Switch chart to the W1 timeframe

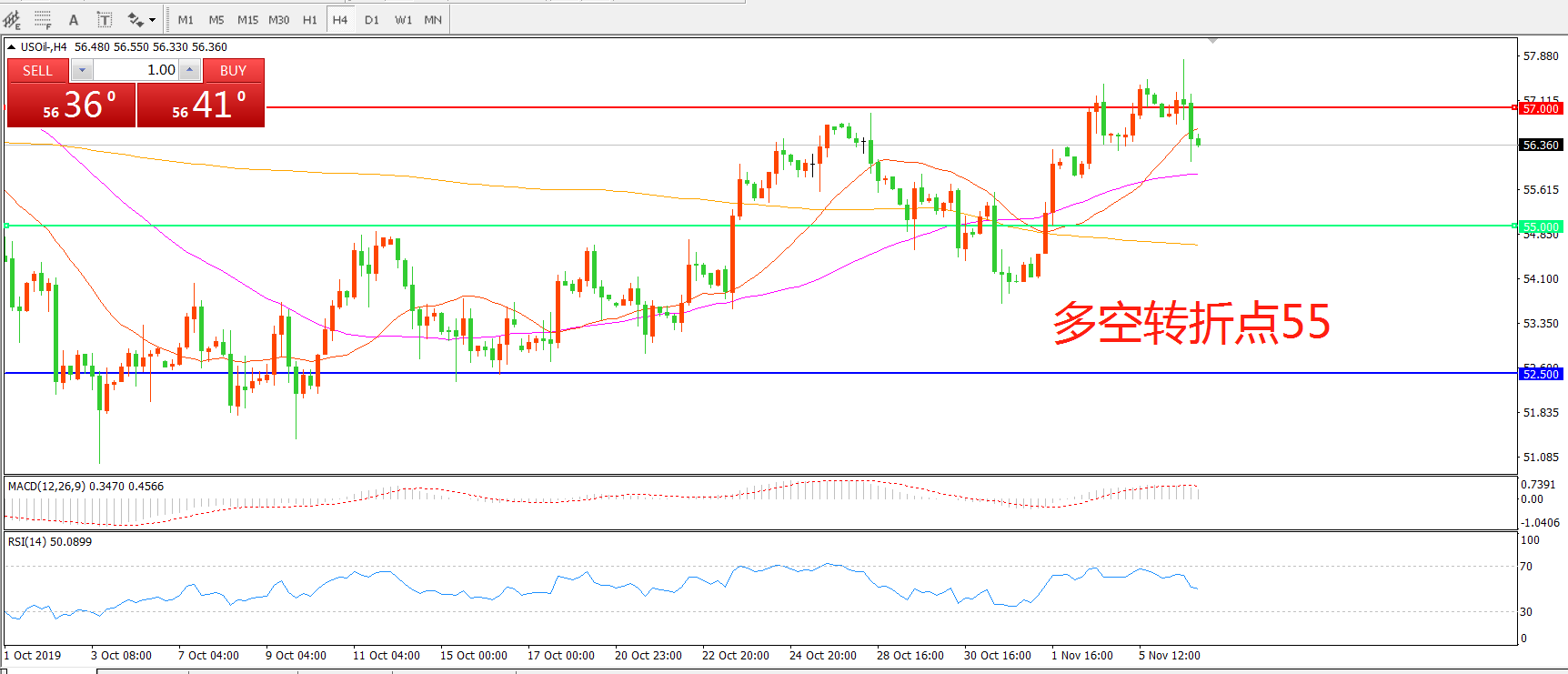point(403,20)
